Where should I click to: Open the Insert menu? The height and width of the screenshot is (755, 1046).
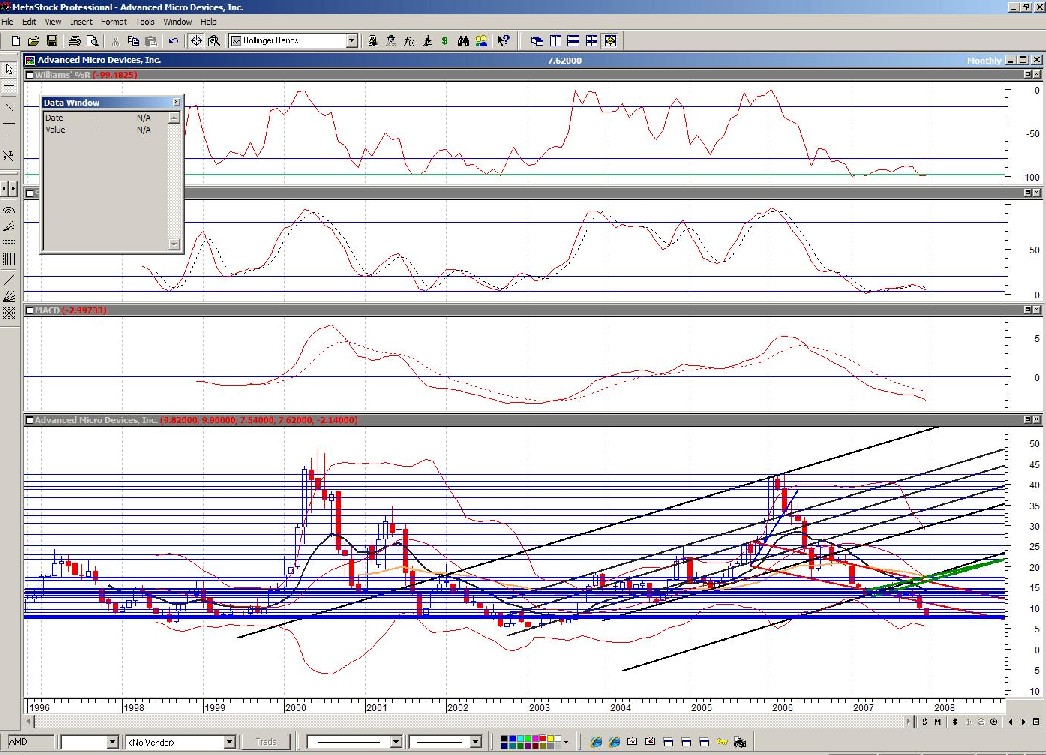(81, 21)
